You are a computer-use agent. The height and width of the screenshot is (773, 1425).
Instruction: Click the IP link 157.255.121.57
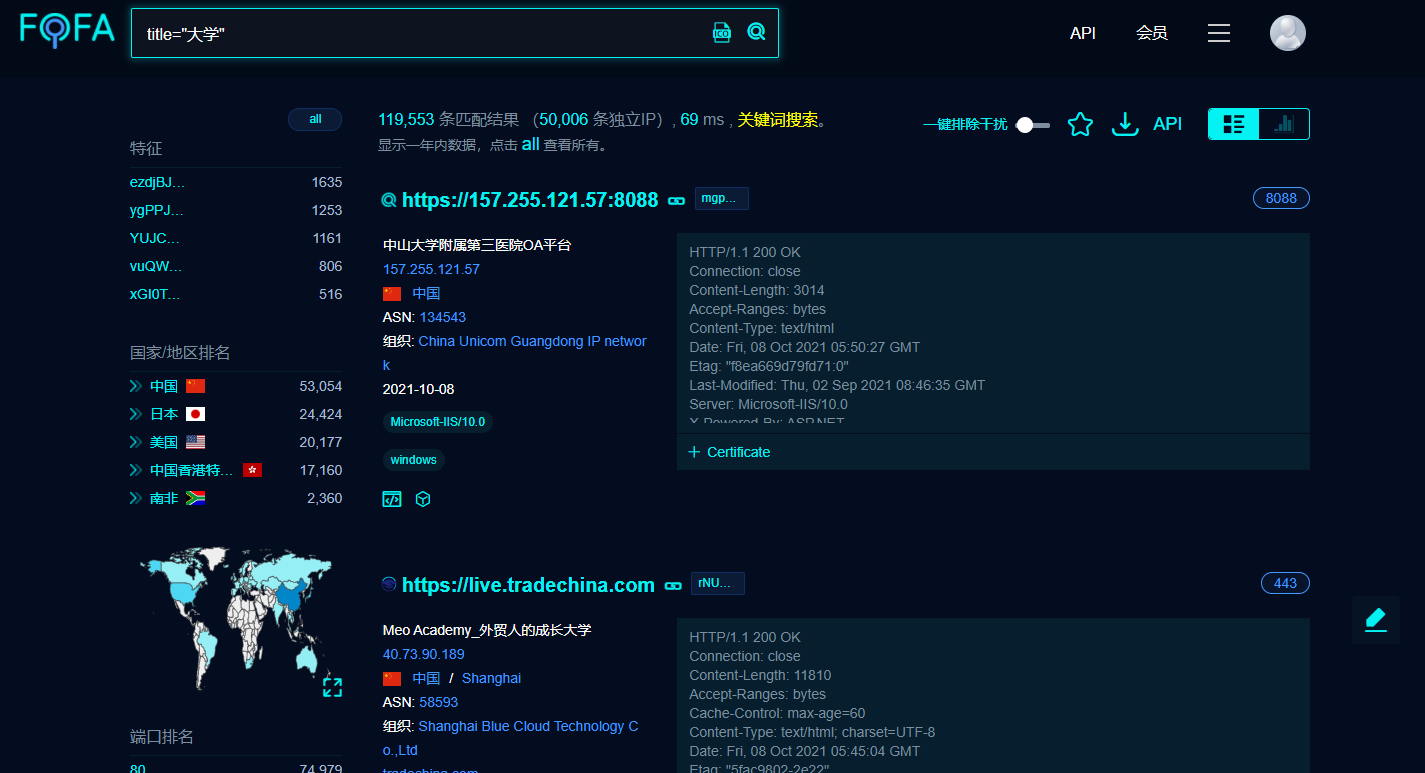pos(431,269)
